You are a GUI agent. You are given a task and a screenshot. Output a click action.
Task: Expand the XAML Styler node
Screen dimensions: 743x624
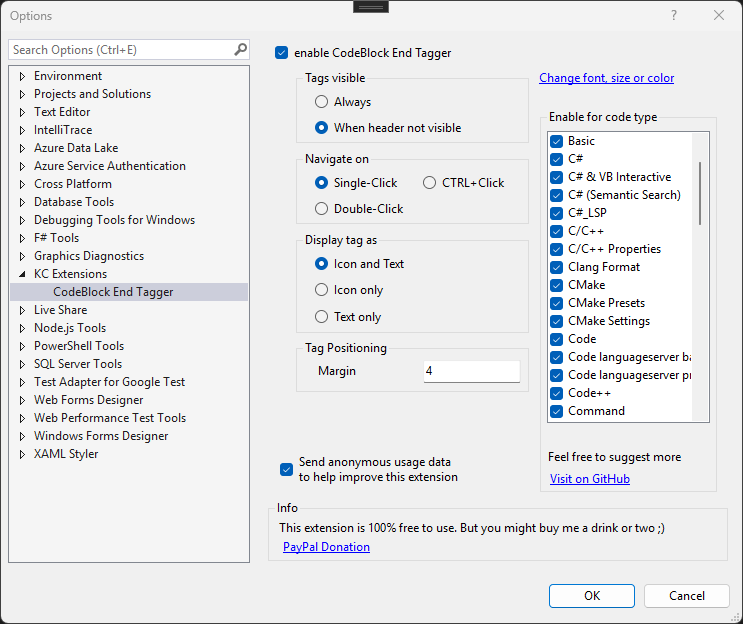tap(22, 454)
